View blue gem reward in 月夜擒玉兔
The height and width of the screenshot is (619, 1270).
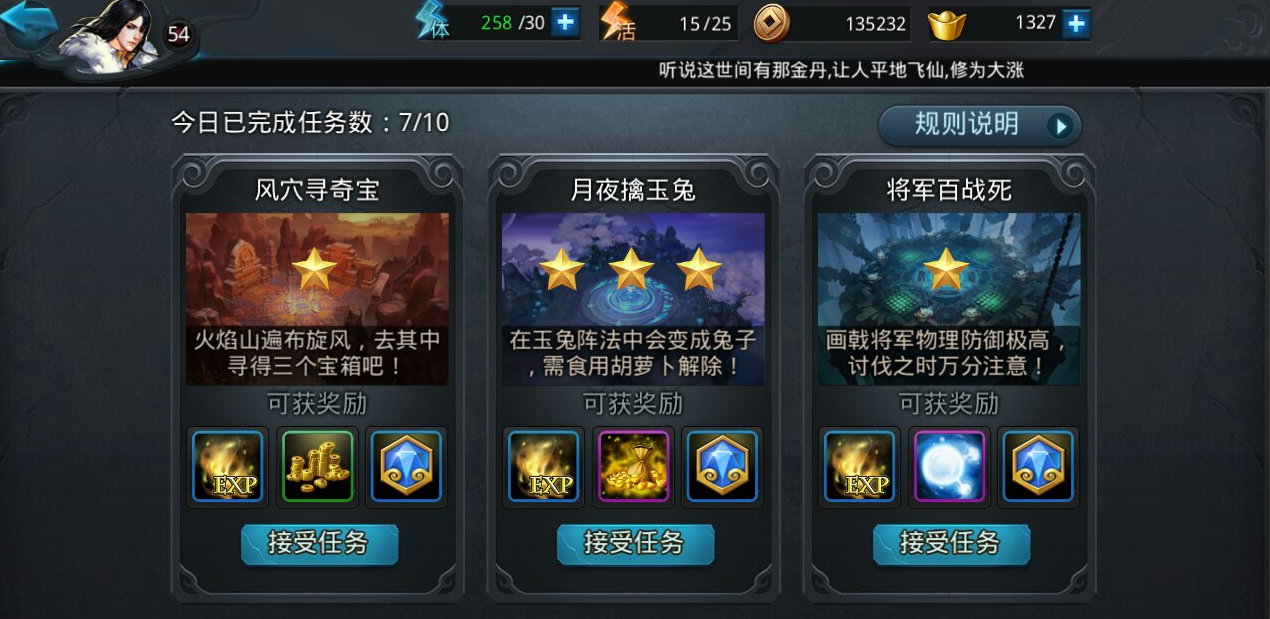tap(721, 466)
